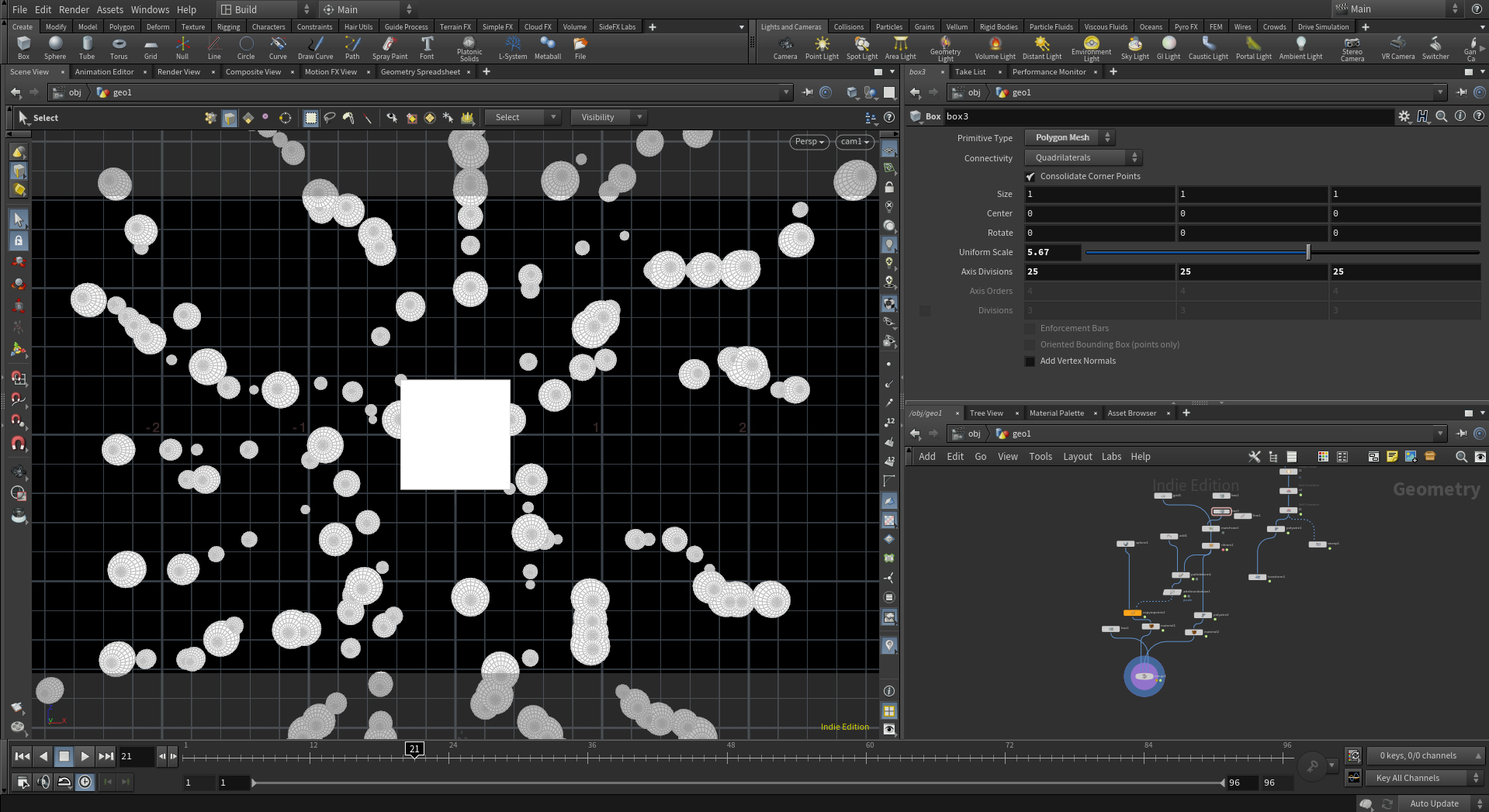Expand the Select mode dropdown
Viewport: 1489px width, 812px height.
[522, 118]
